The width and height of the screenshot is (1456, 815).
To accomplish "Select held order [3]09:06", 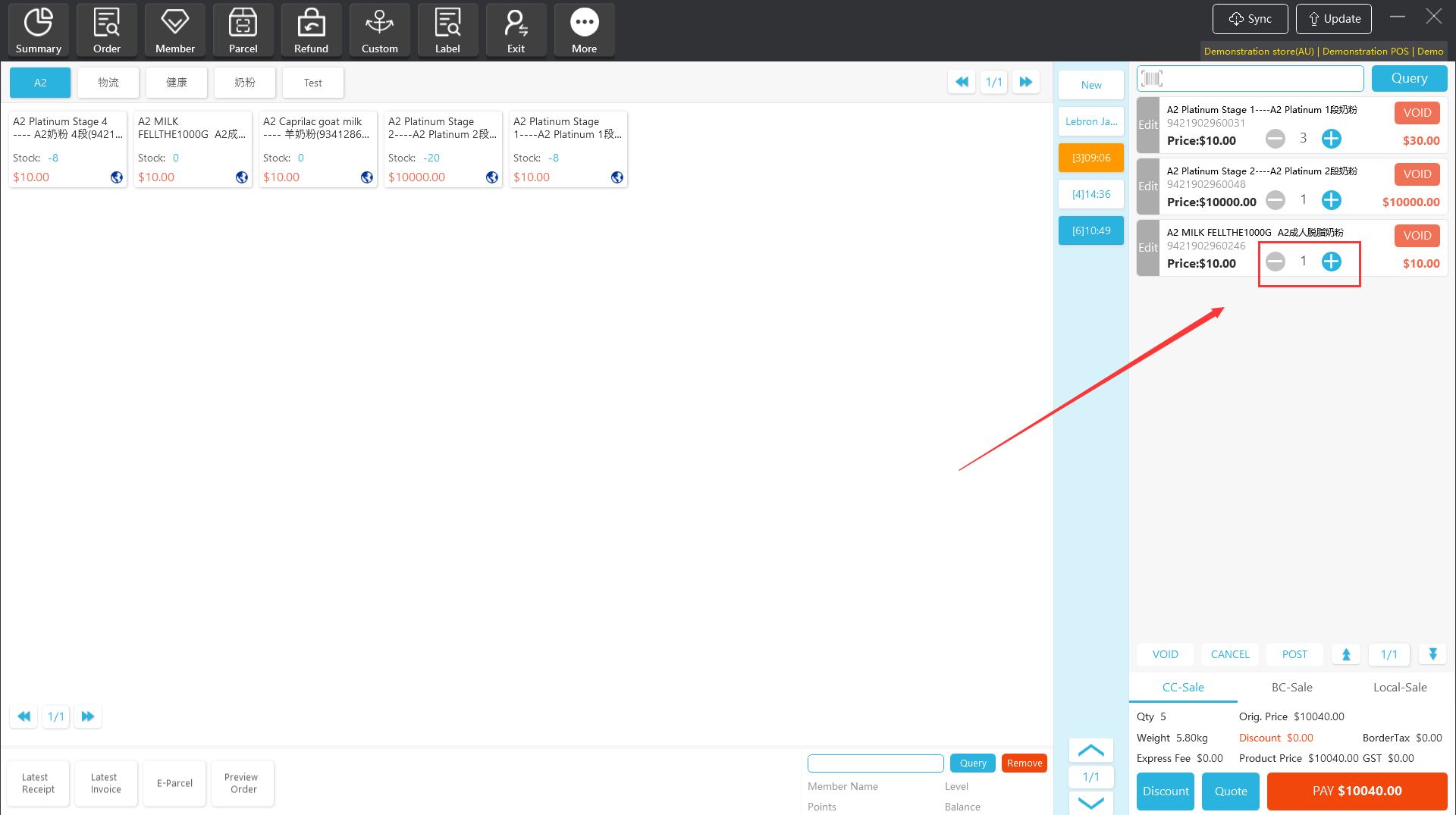I will (1090, 158).
